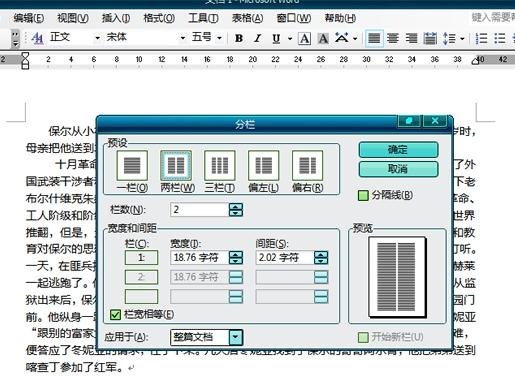Uncheck the 栏宽相等 equal width checkbox
The height and width of the screenshot is (378, 515).
pos(115,315)
